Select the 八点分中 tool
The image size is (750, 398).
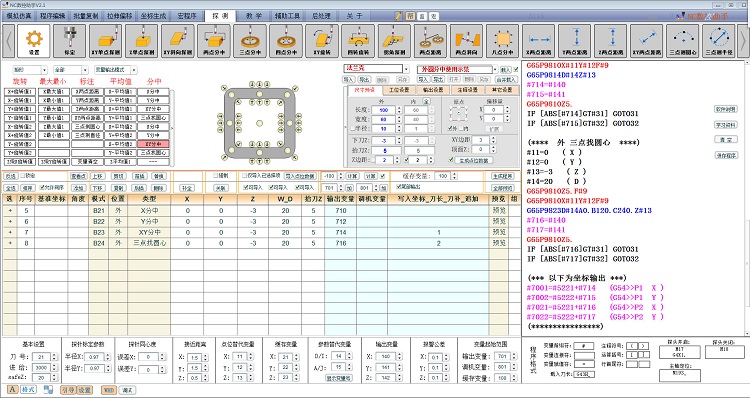[503, 41]
